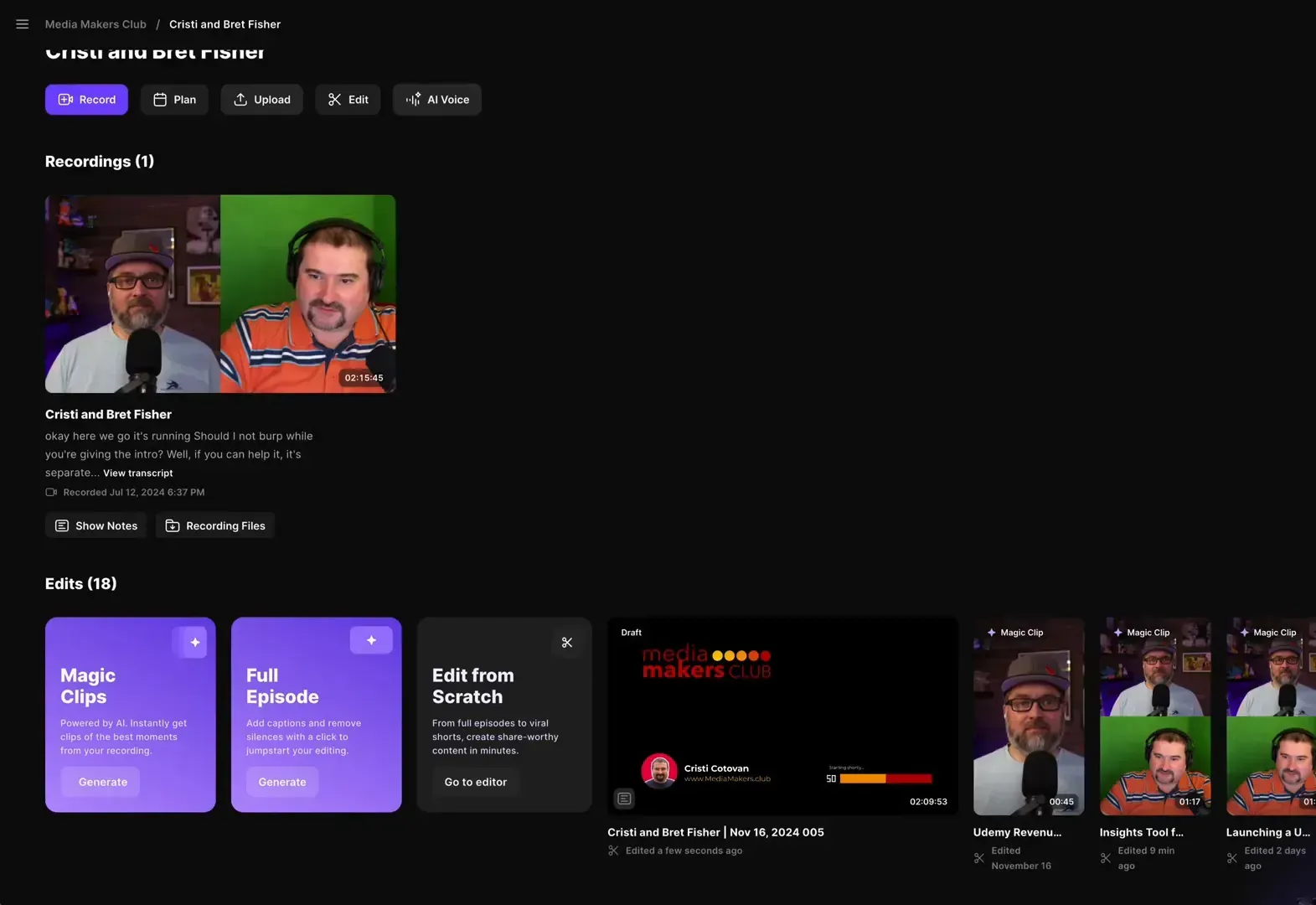Click the scissors icon under the Udemy Revenu... clip
1316x905 pixels.
click(979, 858)
